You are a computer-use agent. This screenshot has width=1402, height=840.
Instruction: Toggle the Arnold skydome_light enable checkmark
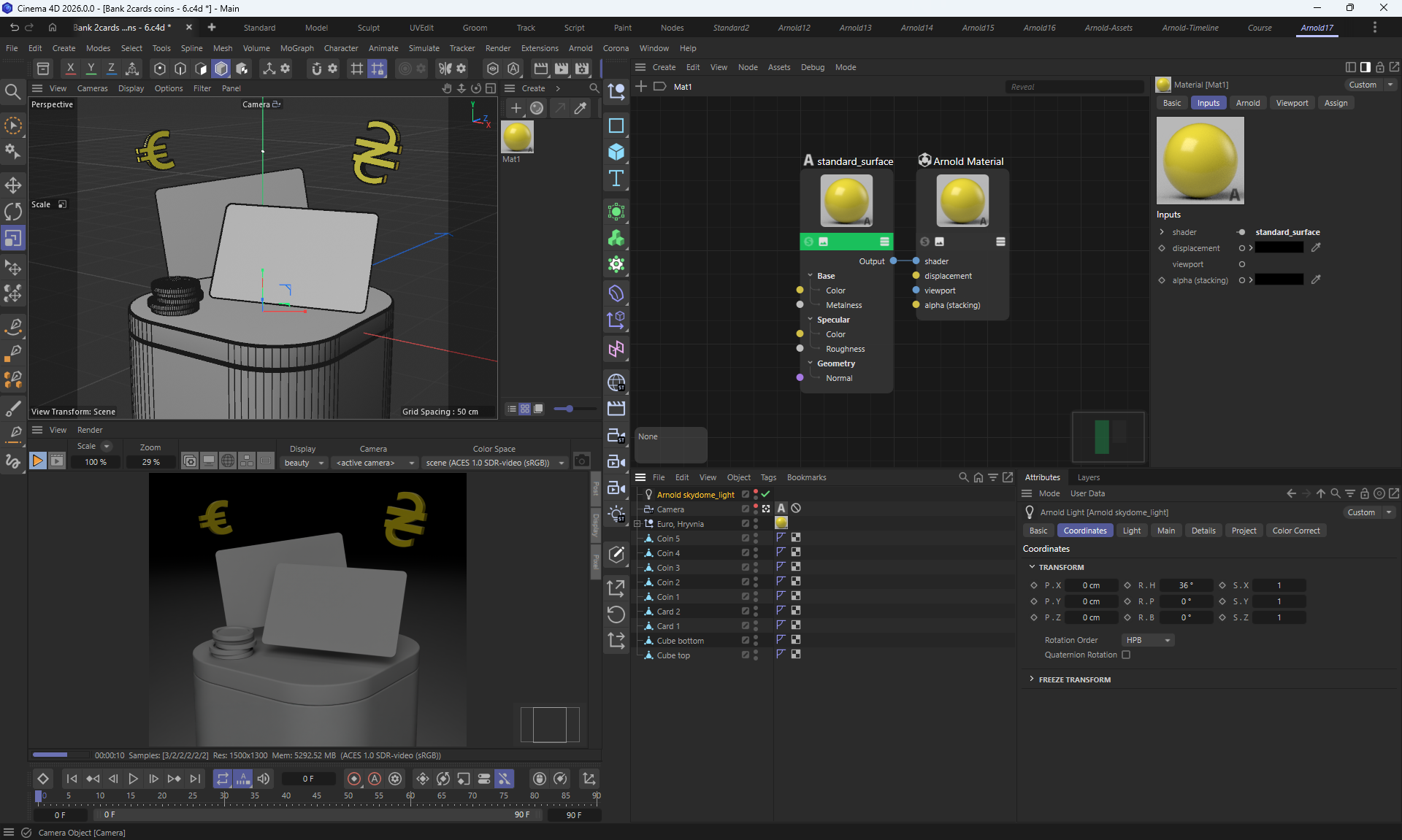pos(765,494)
